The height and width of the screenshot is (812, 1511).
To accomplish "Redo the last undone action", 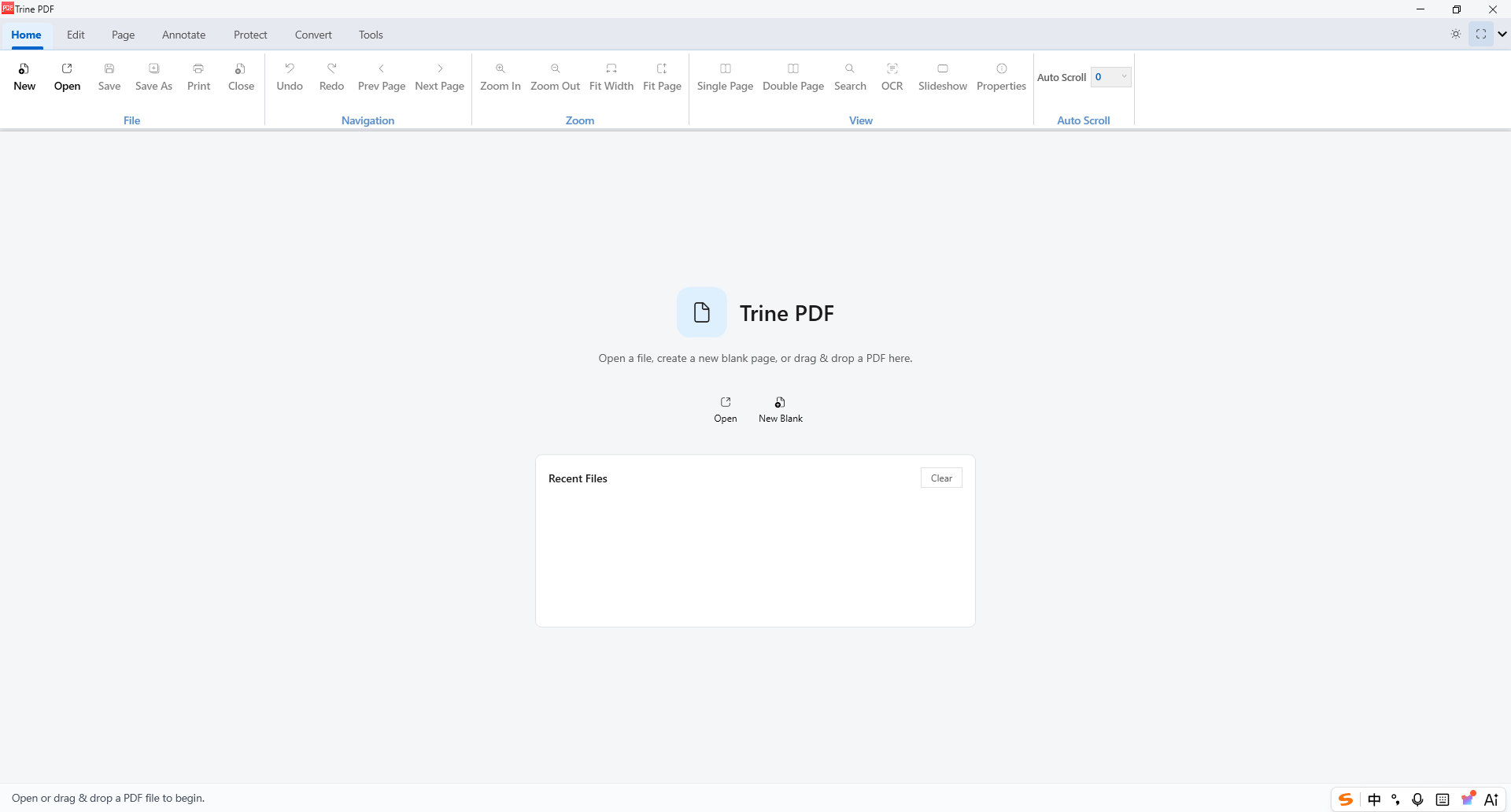I will tap(331, 77).
